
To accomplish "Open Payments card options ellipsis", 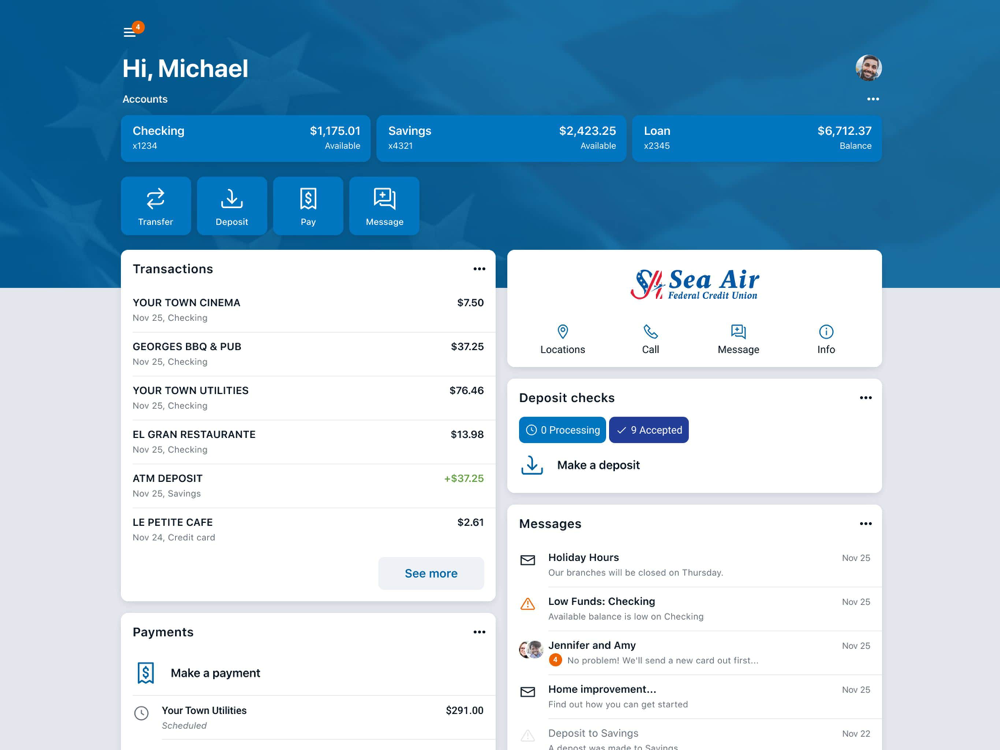I will click(479, 632).
